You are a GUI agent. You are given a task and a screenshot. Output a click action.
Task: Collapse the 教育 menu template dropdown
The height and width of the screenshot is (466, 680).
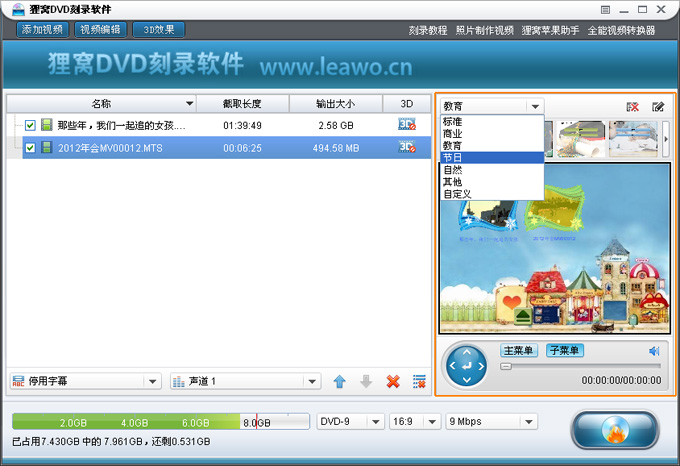coord(535,106)
